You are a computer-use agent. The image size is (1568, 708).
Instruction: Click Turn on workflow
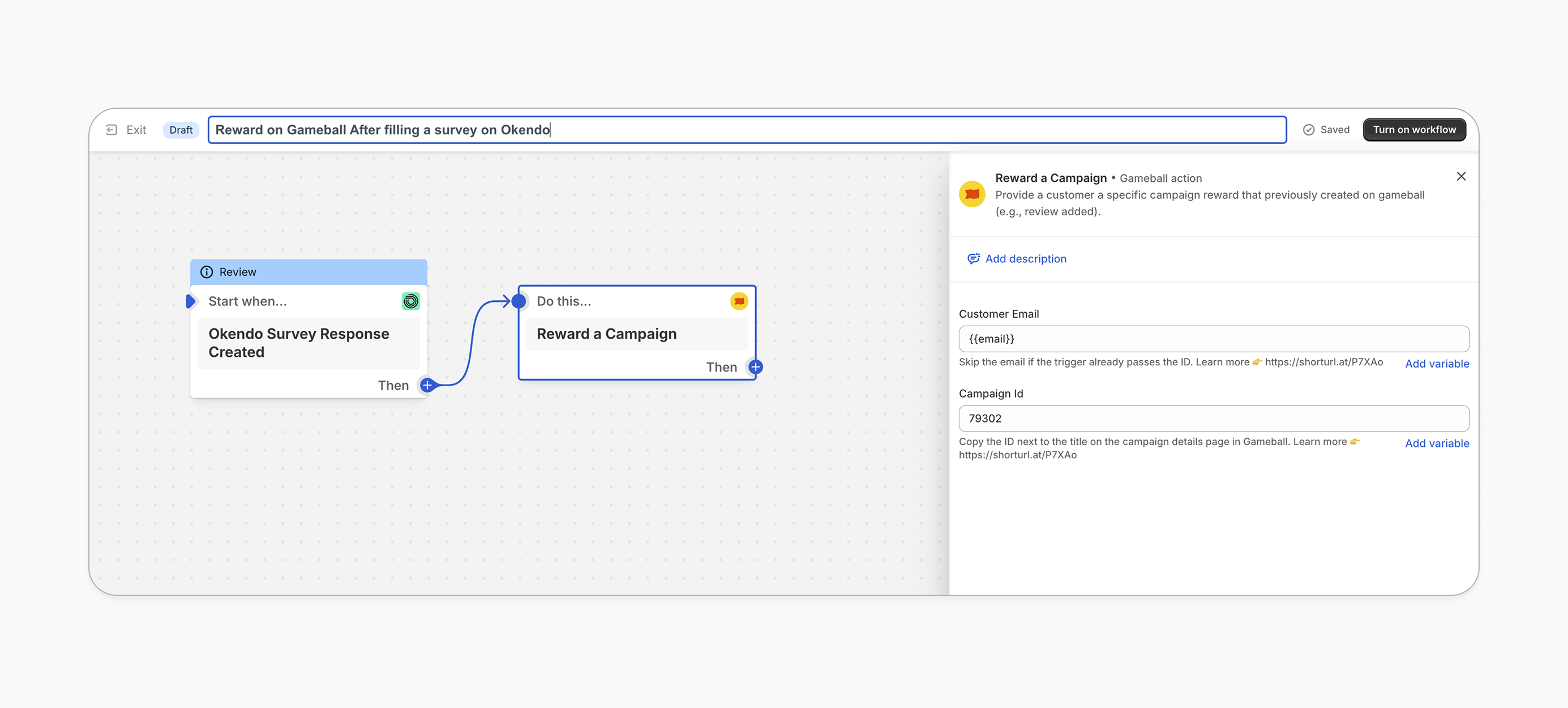[1414, 129]
